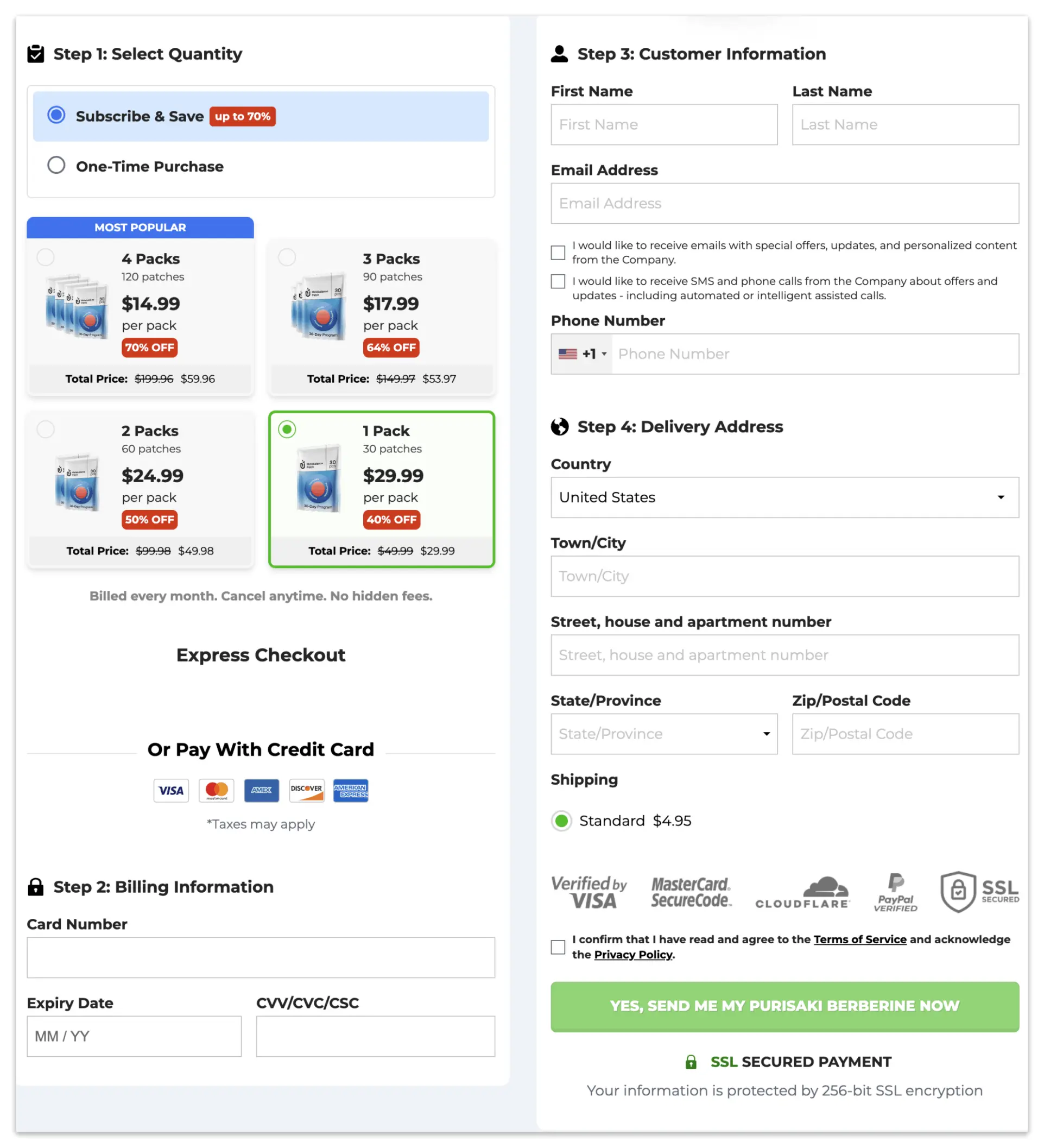This screenshot has width=1044, height=1148.
Task: Click the MasterCard SecureCode badge
Action: (691, 892)
